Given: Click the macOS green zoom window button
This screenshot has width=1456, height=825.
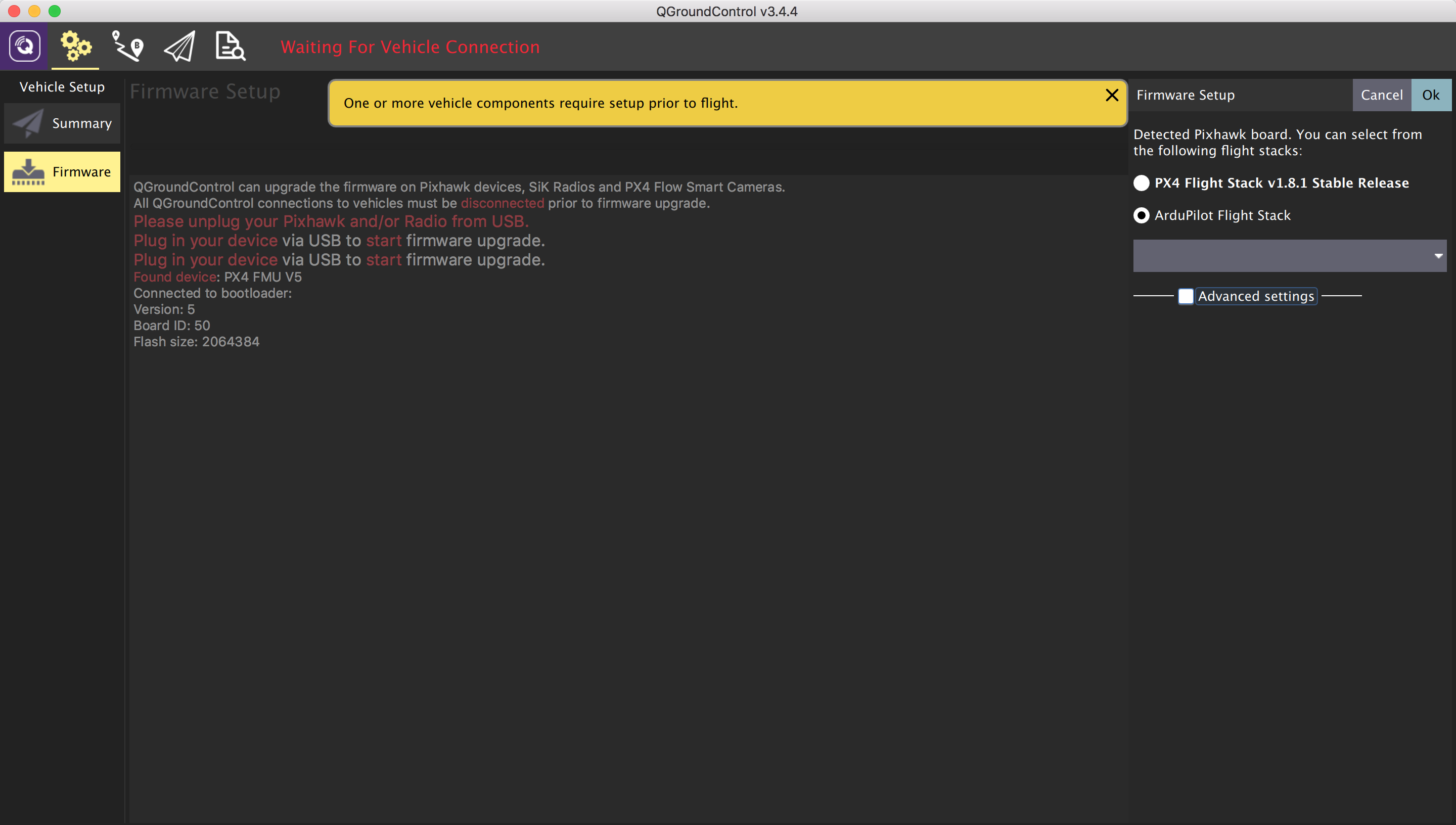Looking at the screenshot, I should pyautogui.click(x=55, y=11).
